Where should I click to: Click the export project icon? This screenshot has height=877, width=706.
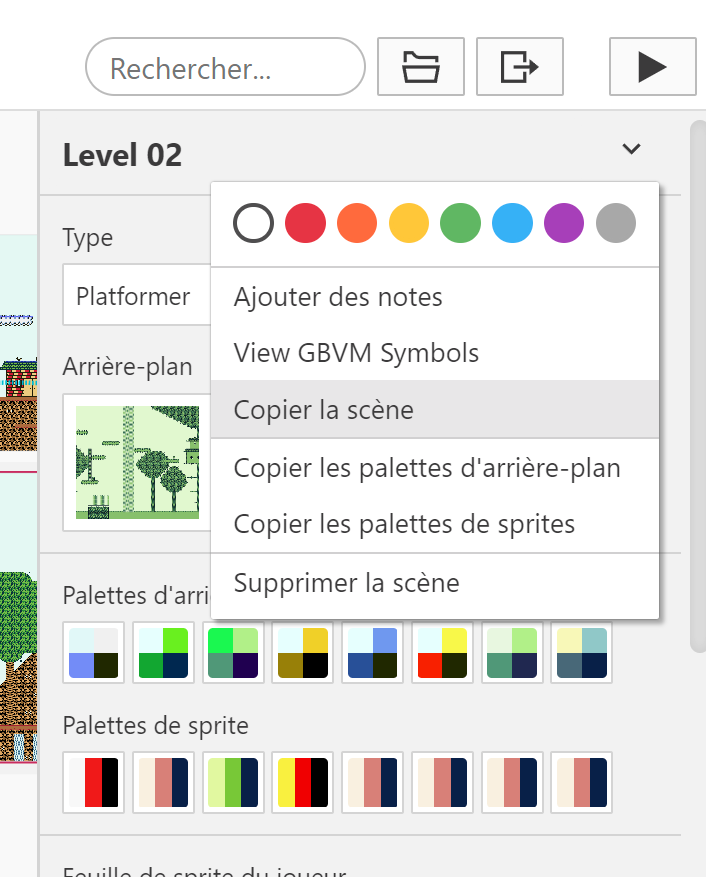tap(520, 67)
